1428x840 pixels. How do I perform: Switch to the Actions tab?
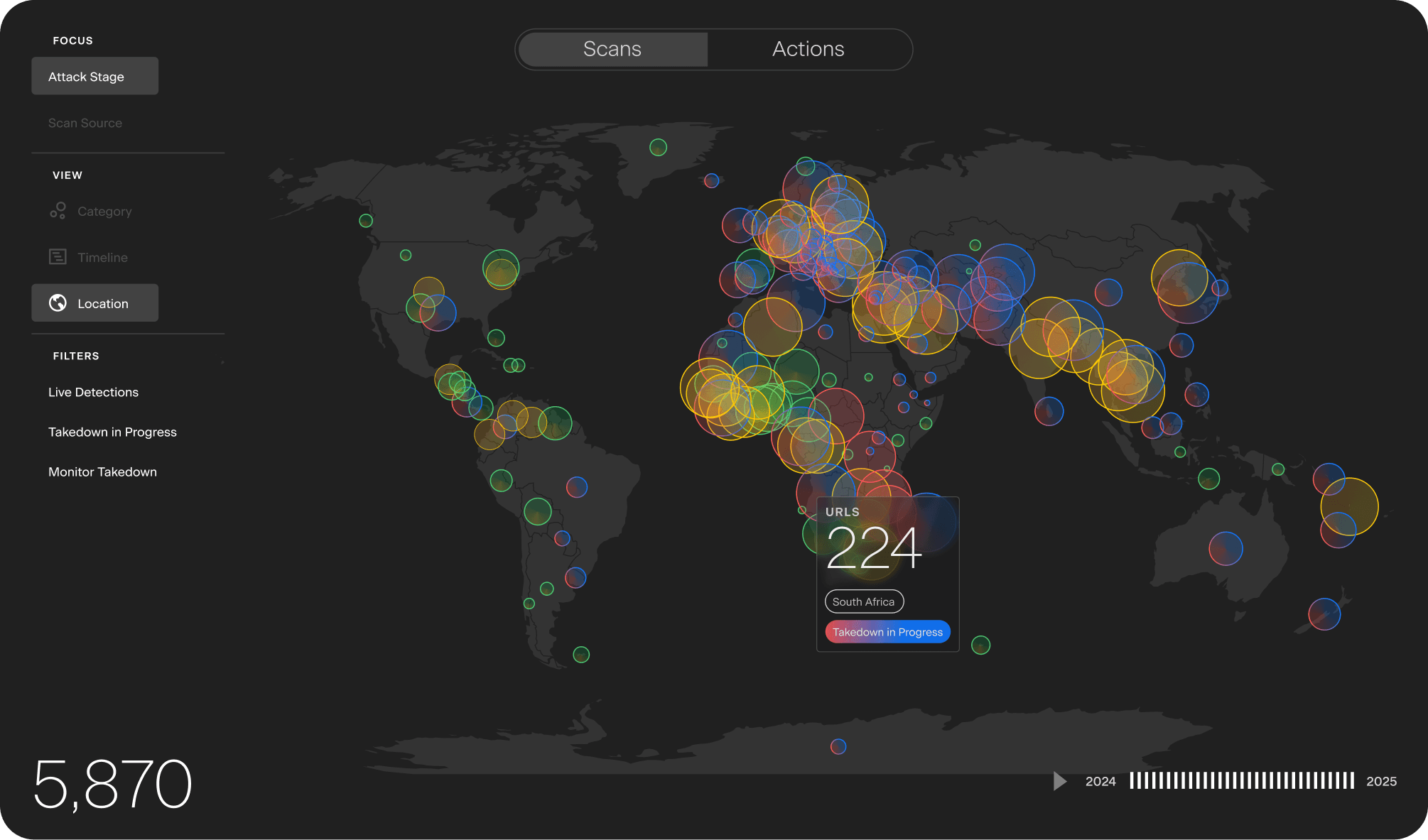pyautogui.click(x=808, y=49)
